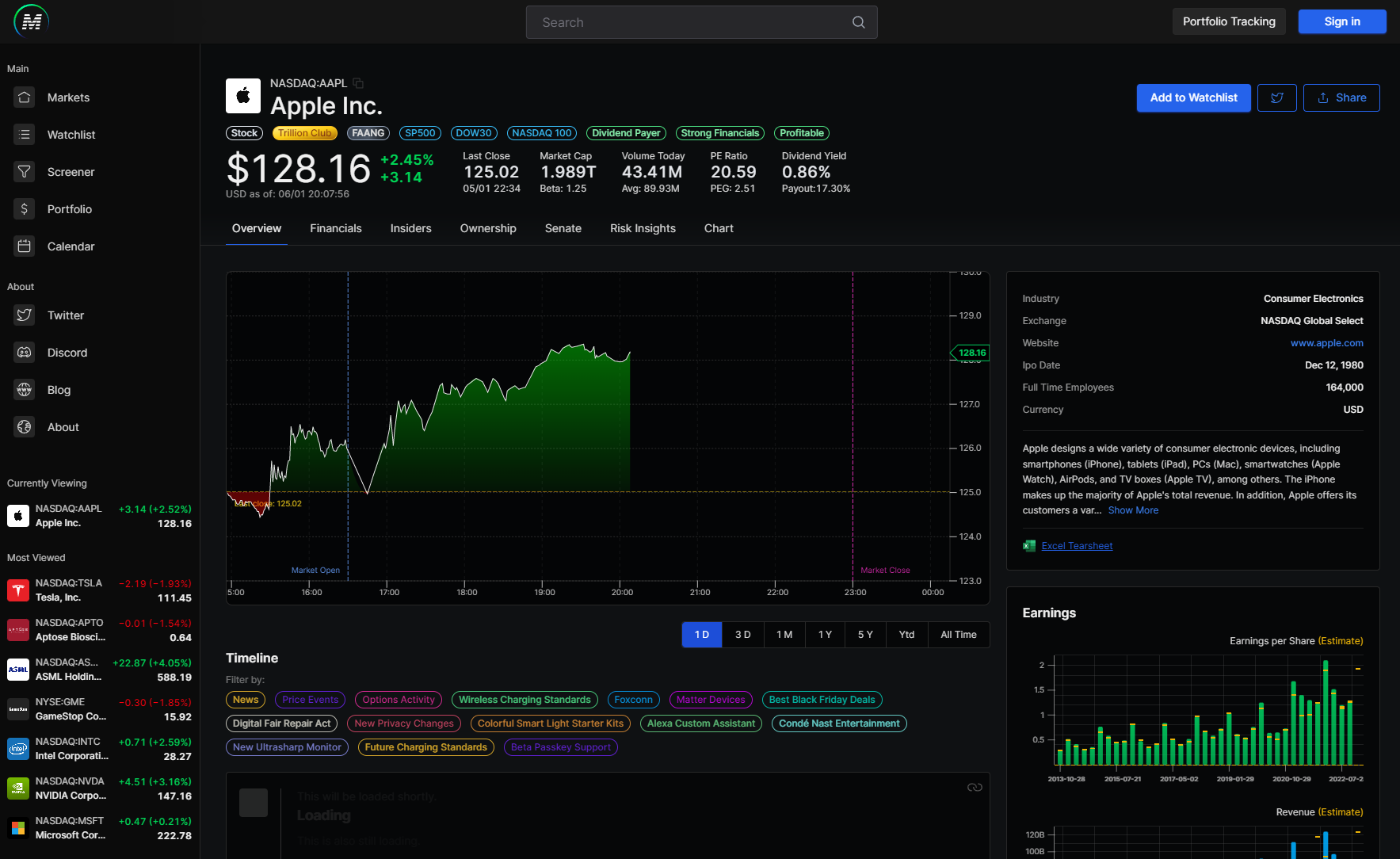Open the Excel Tearsheet spreadsheet icon

pyautogui.click(x=1028, y=545)
